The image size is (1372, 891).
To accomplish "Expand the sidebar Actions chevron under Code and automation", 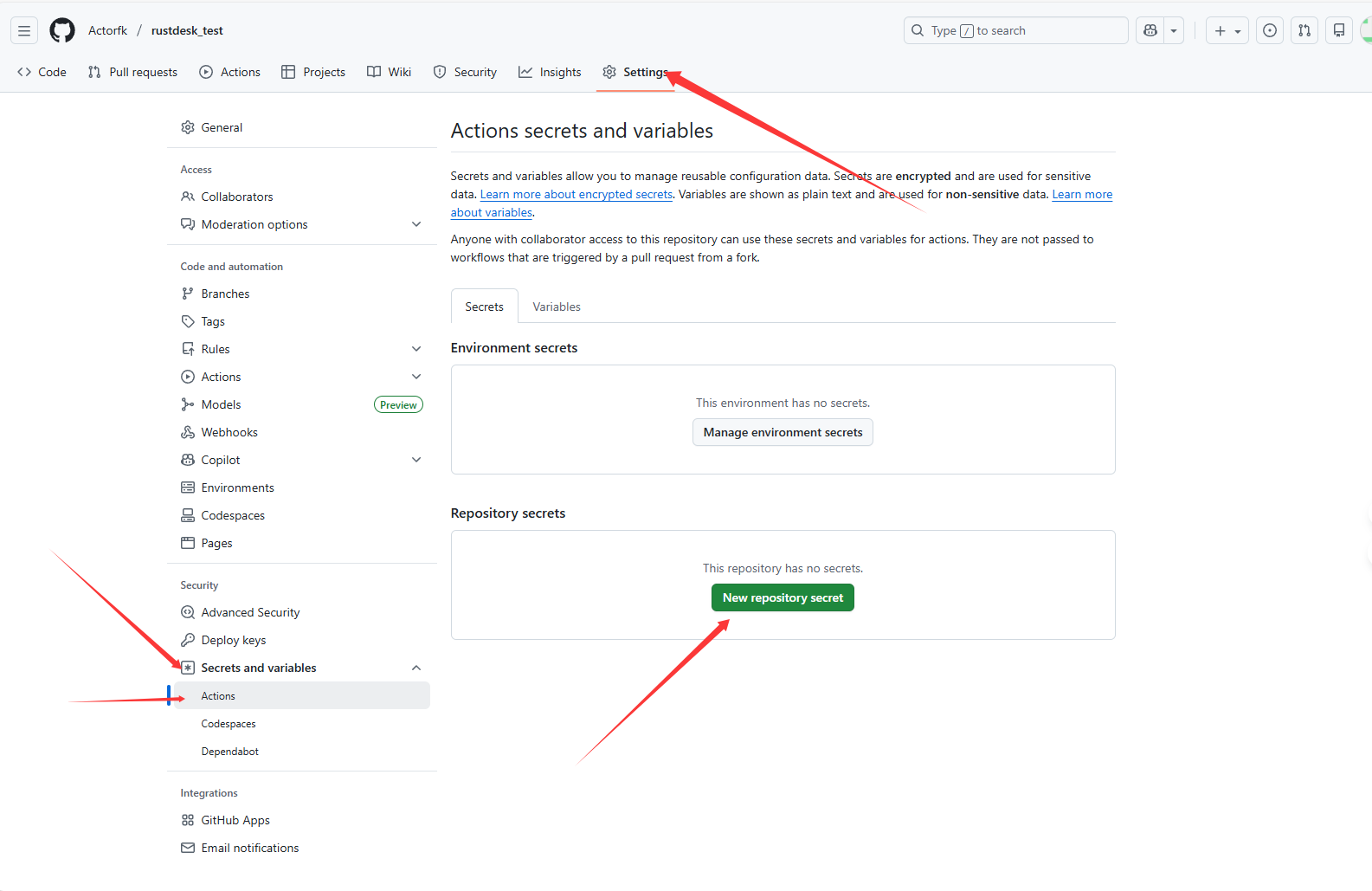I will click(416, 377).
